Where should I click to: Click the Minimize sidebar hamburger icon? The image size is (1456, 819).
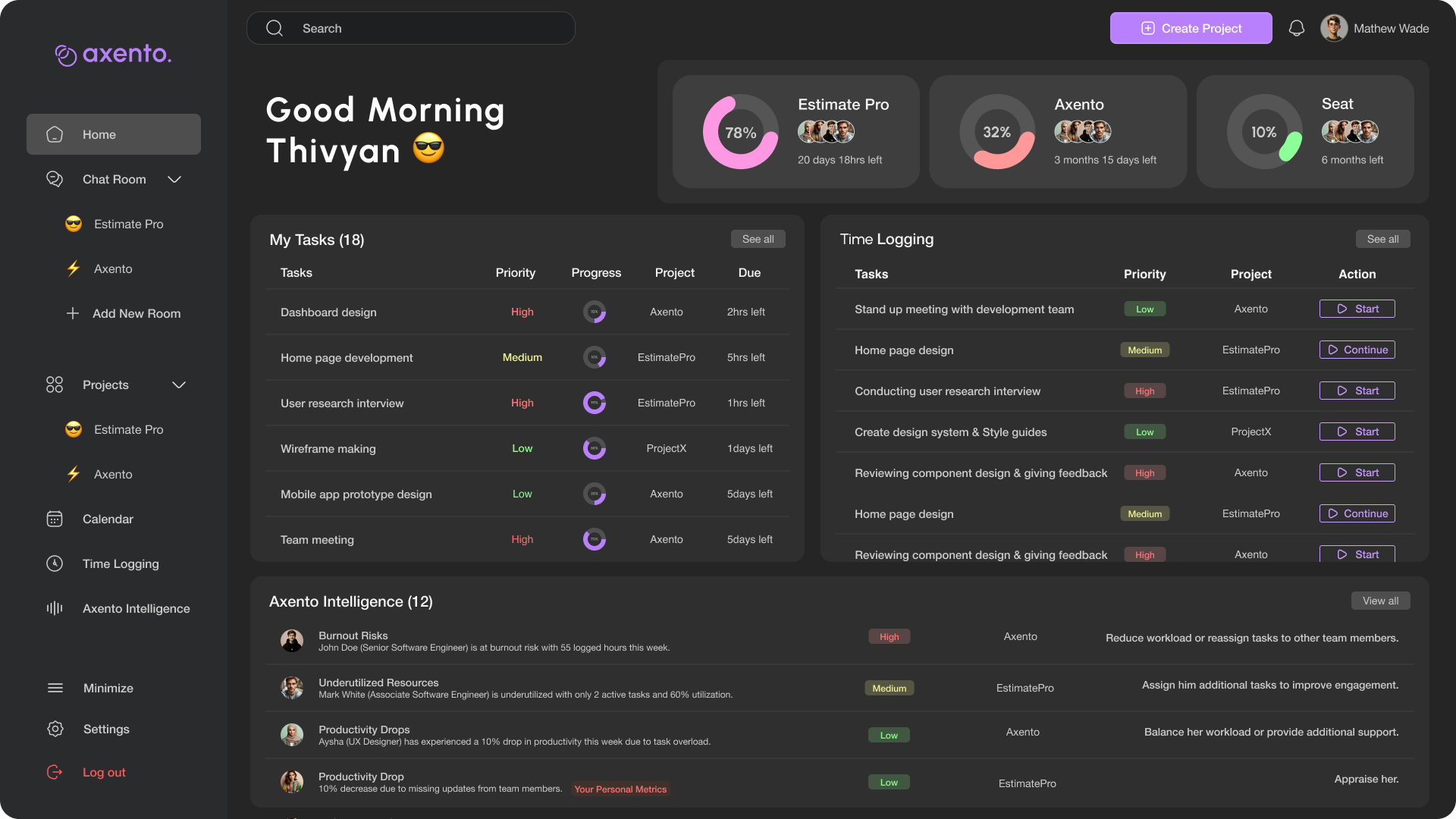pyautogui.click(x=55, y=688)
